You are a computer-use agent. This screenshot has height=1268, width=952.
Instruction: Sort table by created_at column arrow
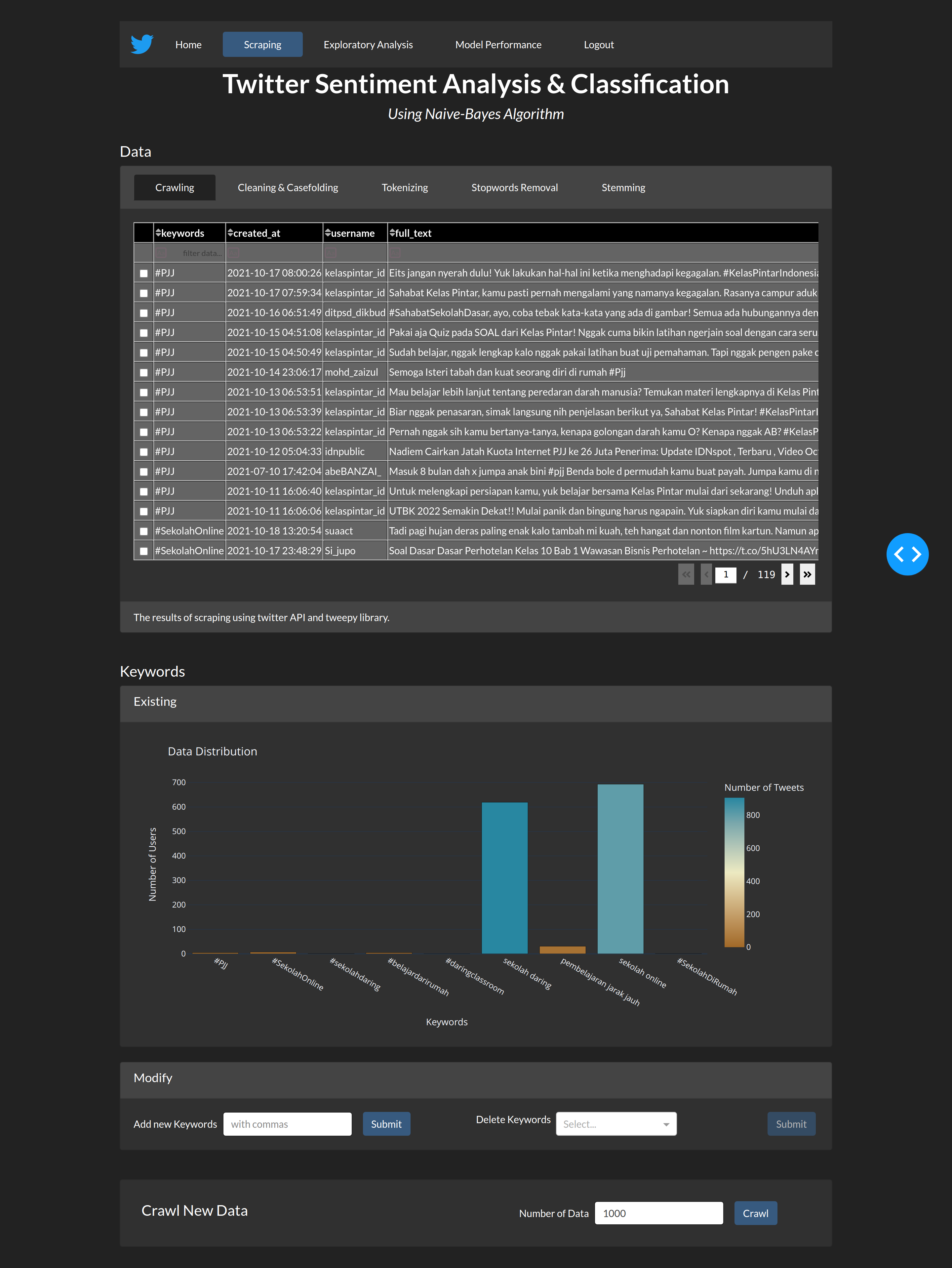pyautogui.click(x=230, y=233)
